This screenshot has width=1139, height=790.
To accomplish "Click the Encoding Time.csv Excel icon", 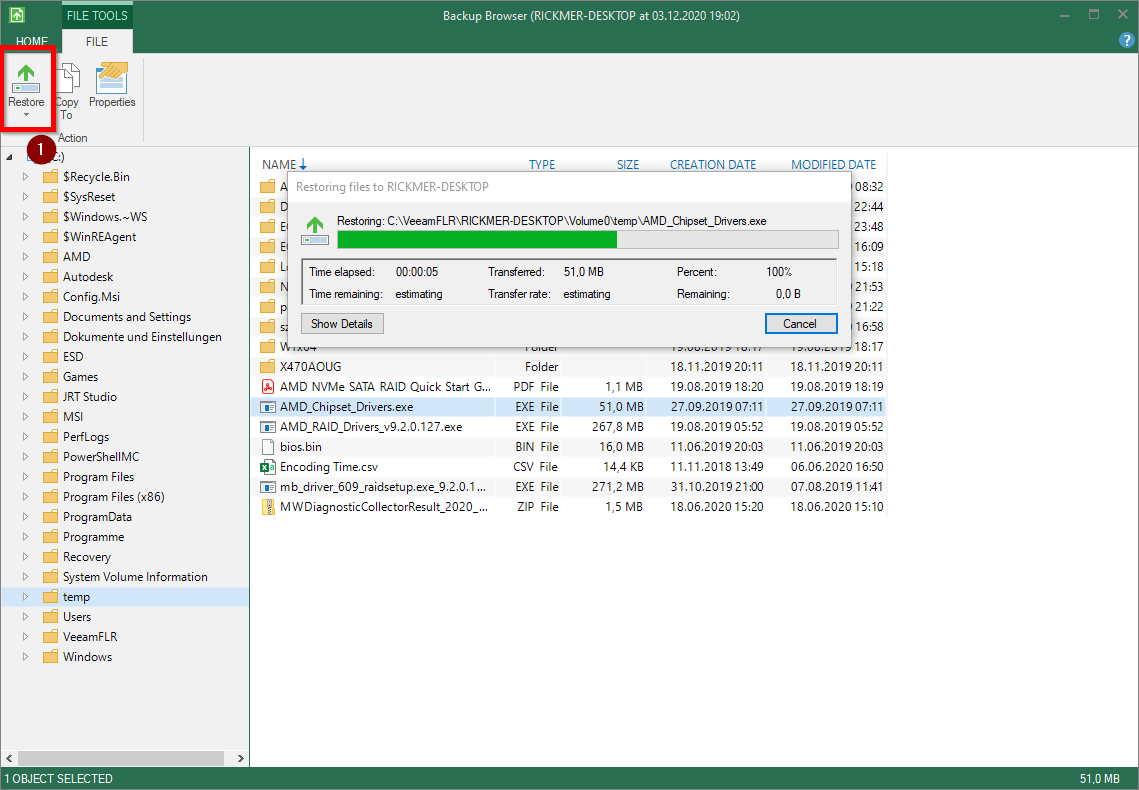I will tap(267, 467).
